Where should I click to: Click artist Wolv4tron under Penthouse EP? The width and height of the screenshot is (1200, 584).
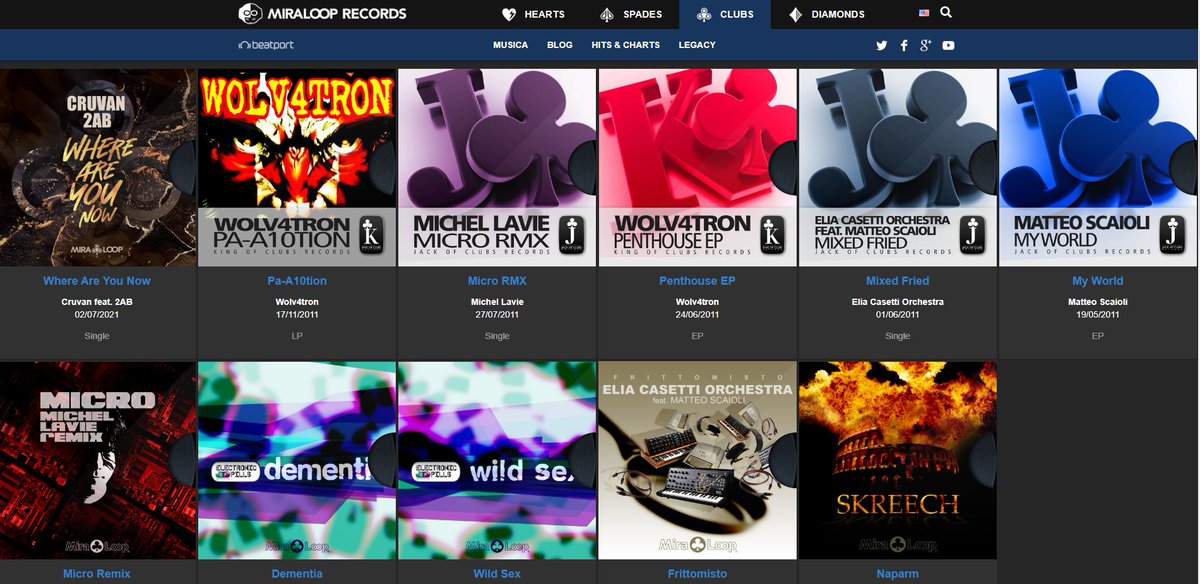697,302
